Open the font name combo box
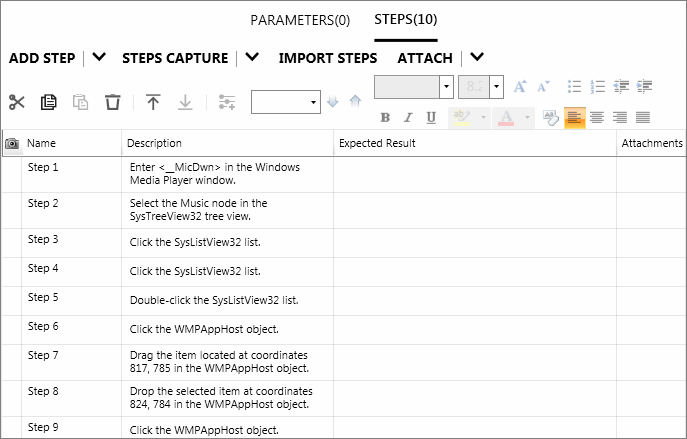The width and height of the screenshot is (687, 439). 445,87
